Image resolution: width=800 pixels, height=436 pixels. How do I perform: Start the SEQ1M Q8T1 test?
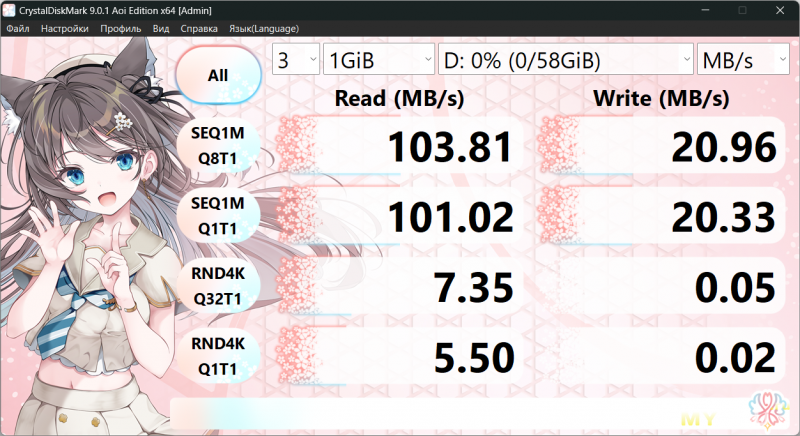point(218,146)
